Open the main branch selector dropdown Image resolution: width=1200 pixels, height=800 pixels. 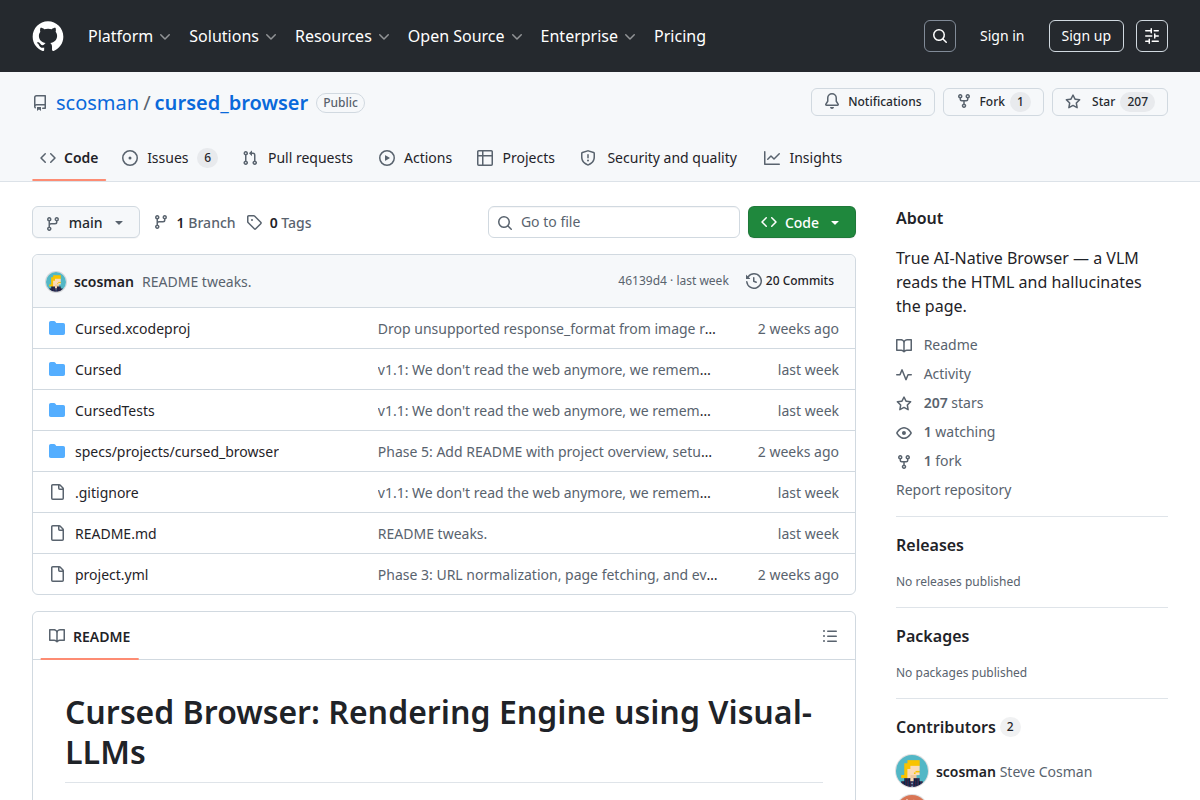point(86,222)
